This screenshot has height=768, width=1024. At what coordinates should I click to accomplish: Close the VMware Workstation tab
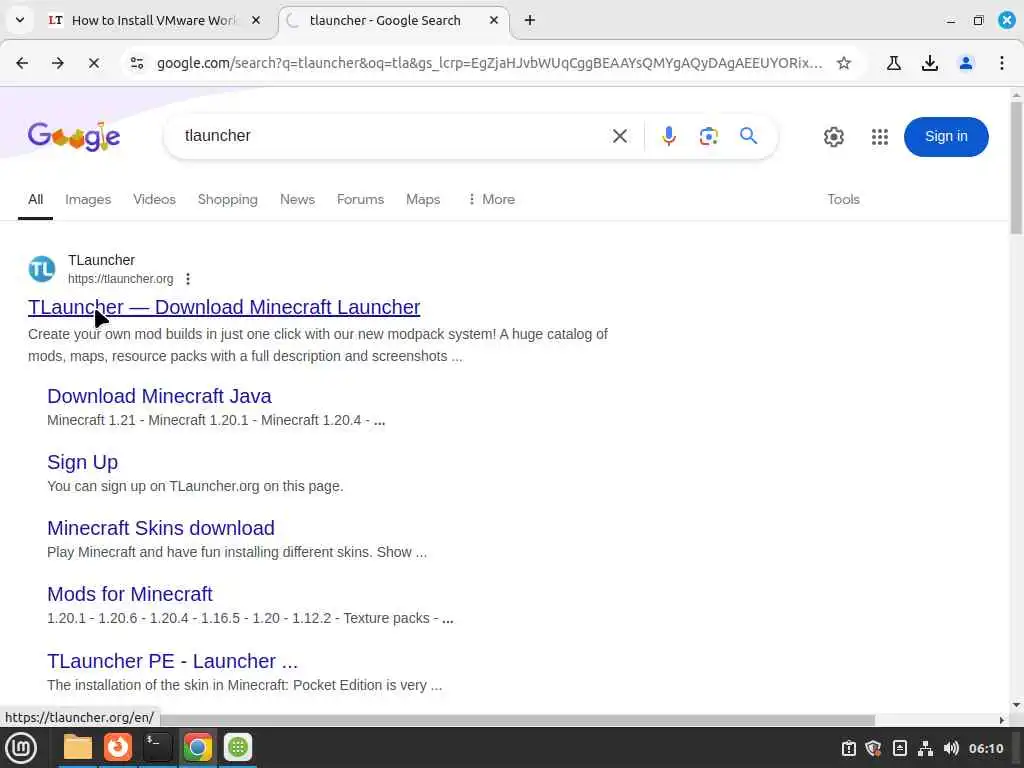coord(256,20)
